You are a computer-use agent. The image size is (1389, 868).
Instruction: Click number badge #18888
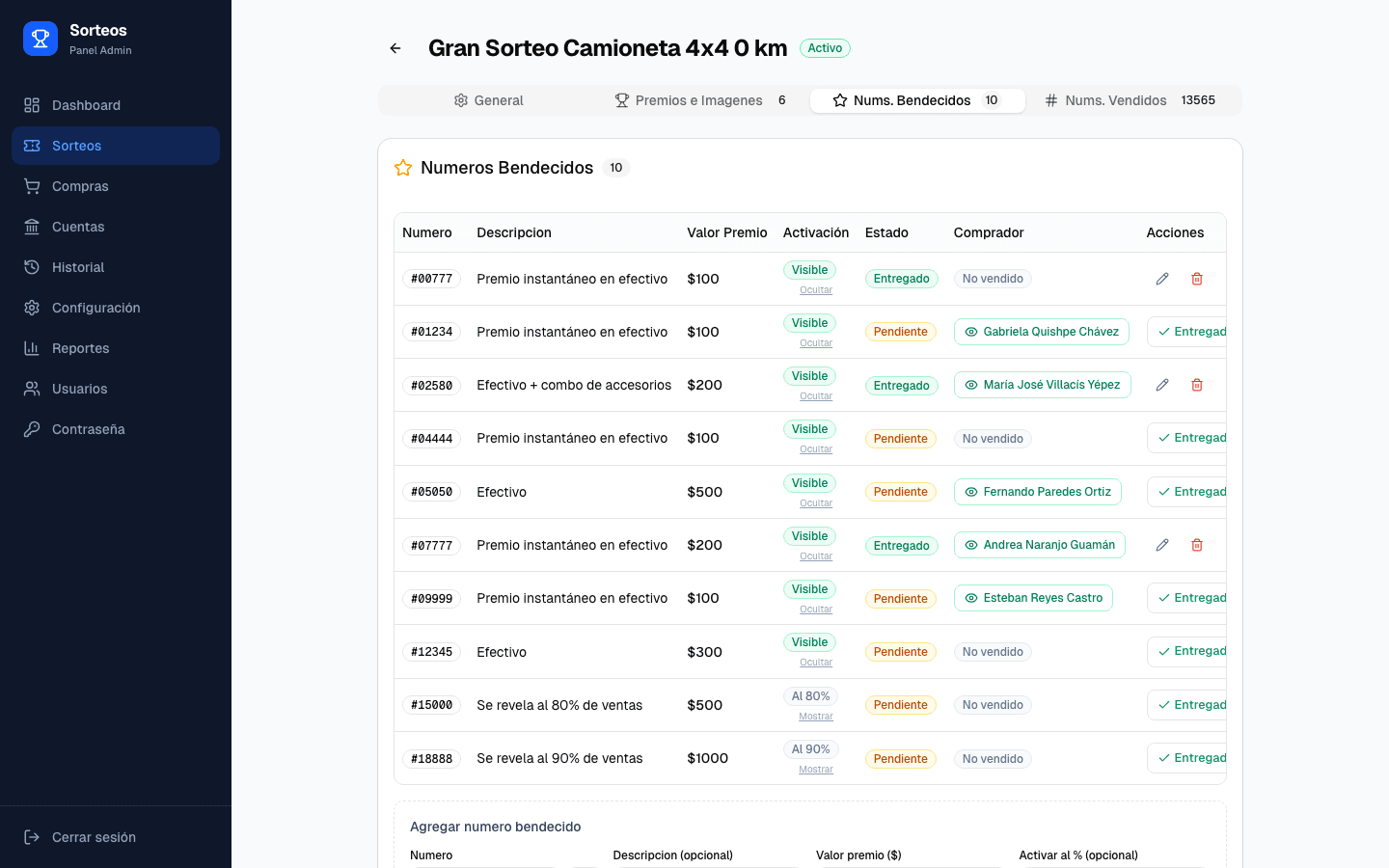[x=431, y=759]
